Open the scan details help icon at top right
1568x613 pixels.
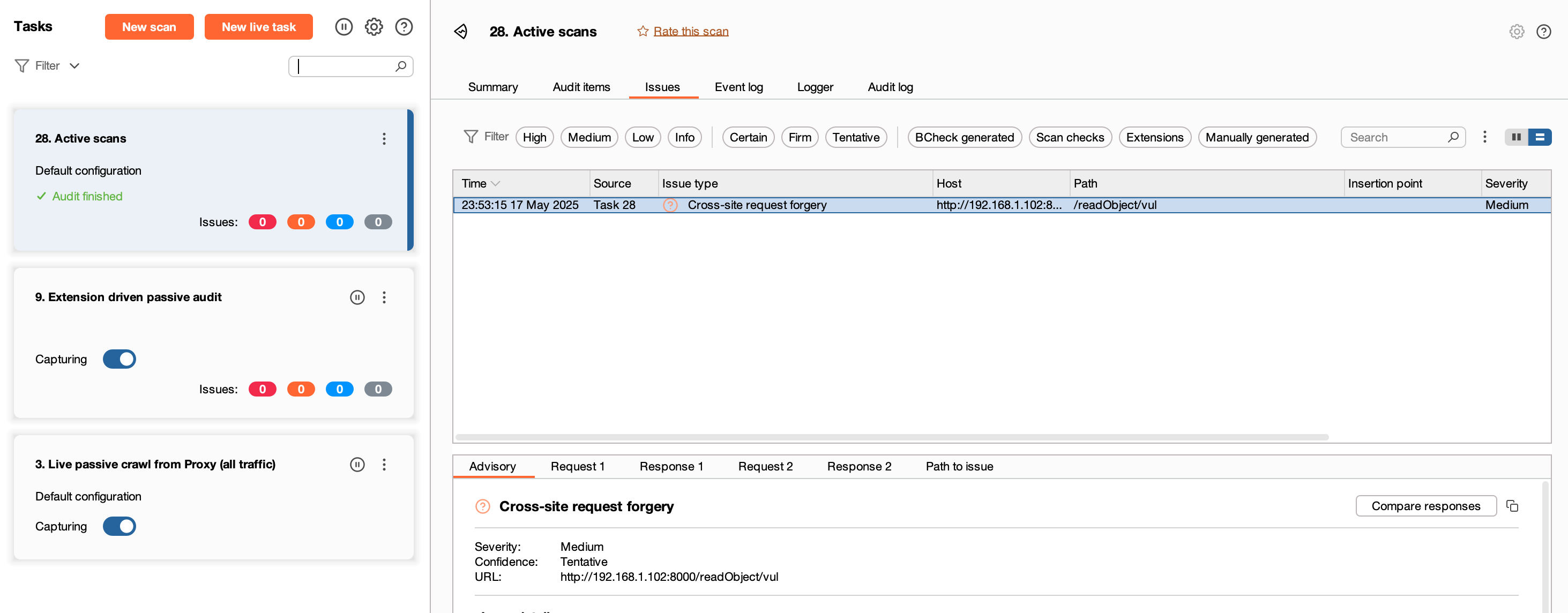pos(1544,32)
